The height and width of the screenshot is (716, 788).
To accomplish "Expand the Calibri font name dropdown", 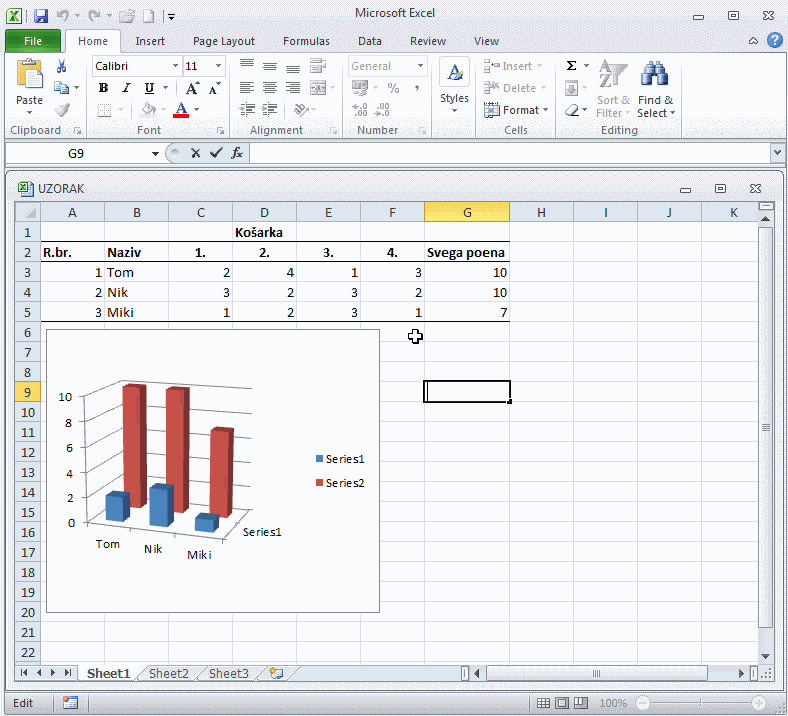I will [x=175, y=66].
